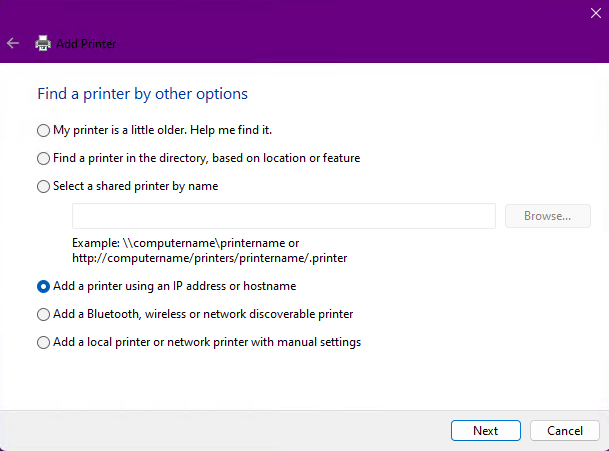The width and height of the screenshot is (609, 451).
Task: Pick the IP address or hostname radio button
Action: (43, 286)
